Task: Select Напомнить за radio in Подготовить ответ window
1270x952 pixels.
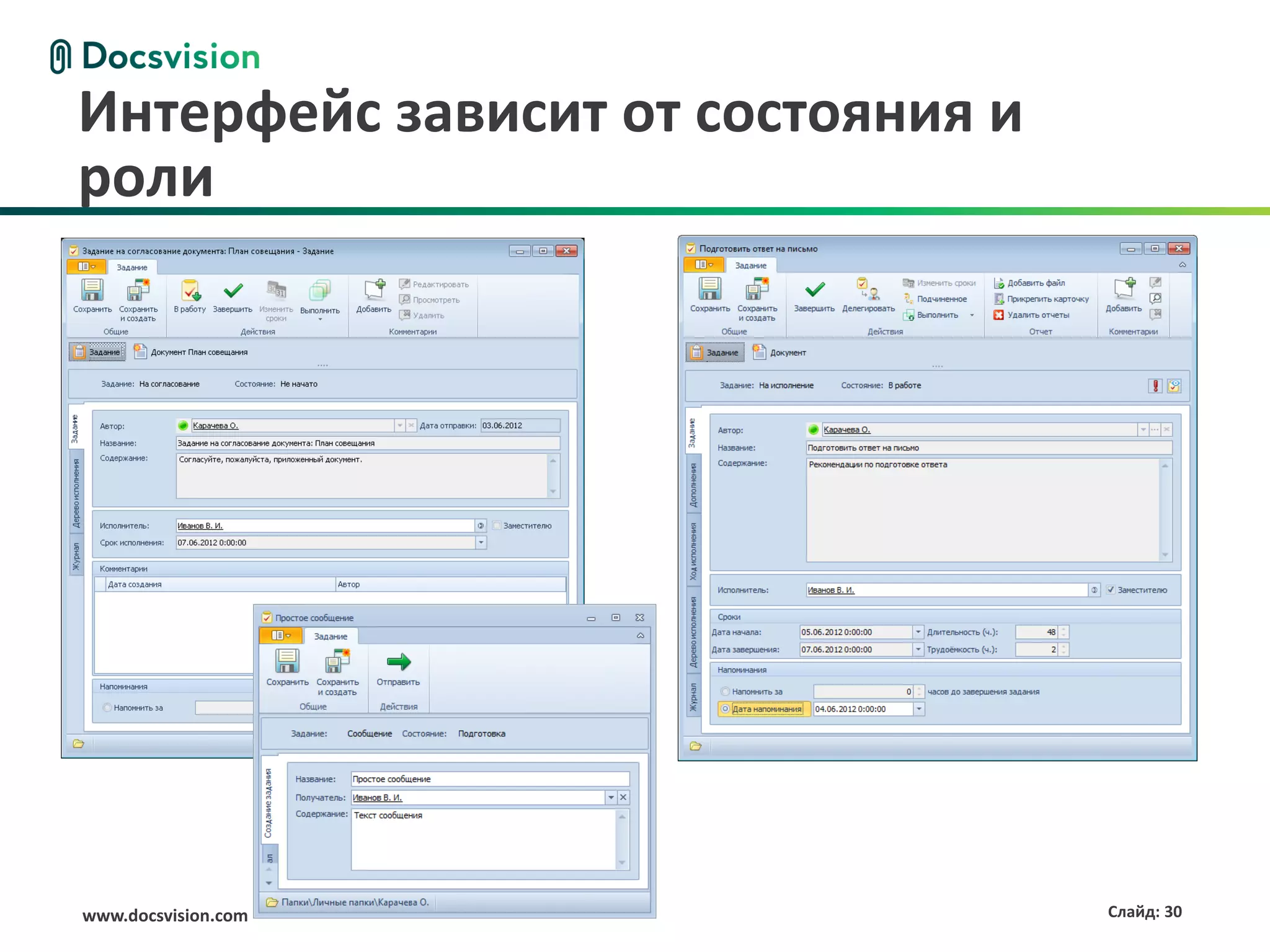Action: click(724, 691)
